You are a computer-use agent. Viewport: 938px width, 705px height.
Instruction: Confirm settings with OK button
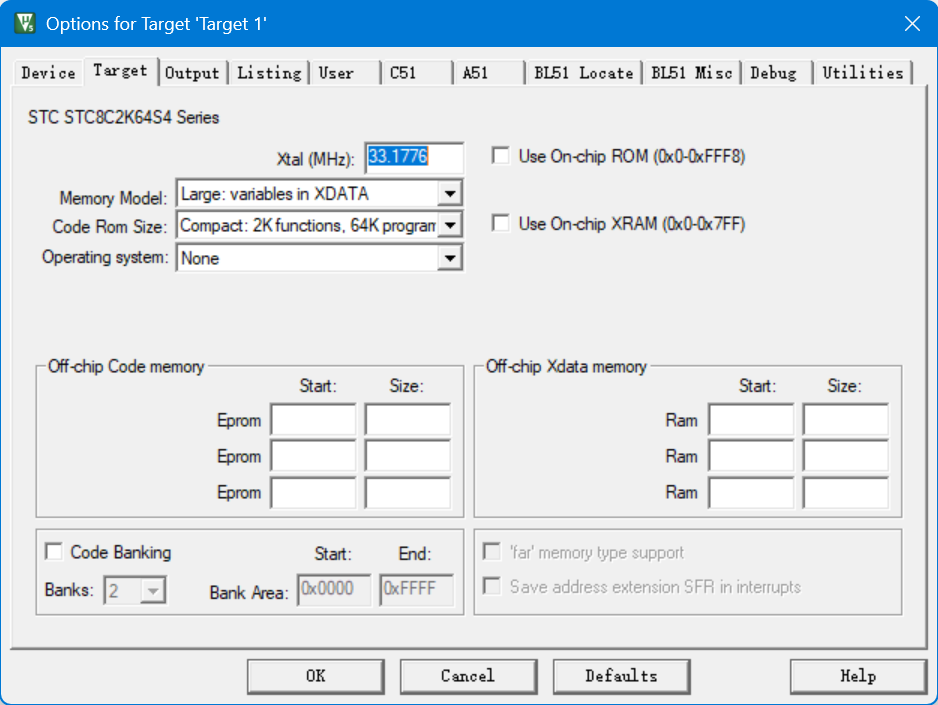coord(316,676)
